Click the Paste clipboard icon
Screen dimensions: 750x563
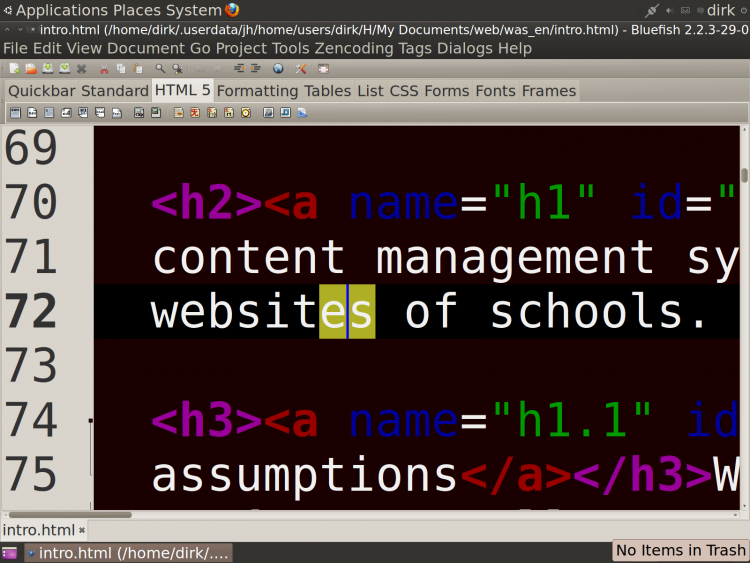click(x=138, y=69)
